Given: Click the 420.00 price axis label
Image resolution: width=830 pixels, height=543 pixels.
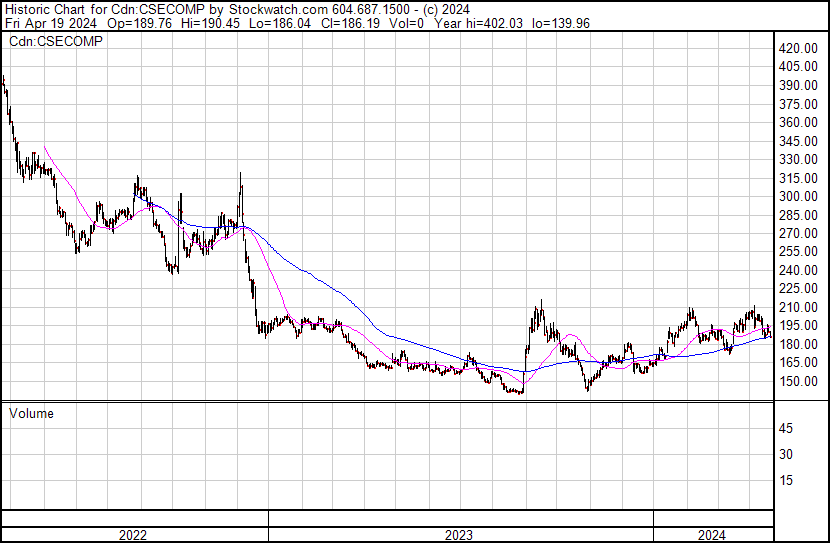Looking at the screenshot, I should 798,48.
